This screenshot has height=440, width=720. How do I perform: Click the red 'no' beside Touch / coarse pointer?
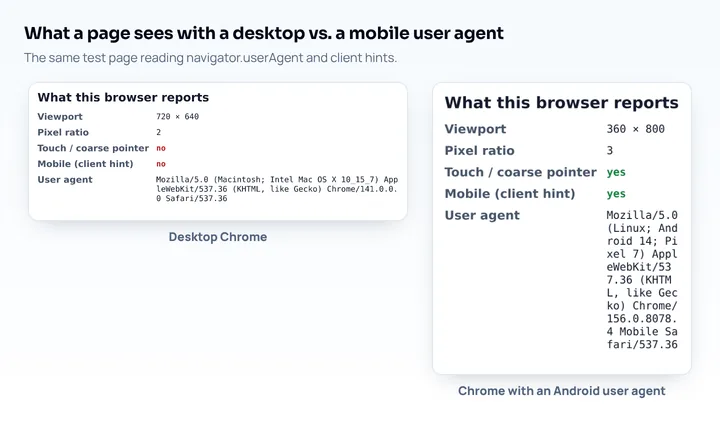(161, 148)
